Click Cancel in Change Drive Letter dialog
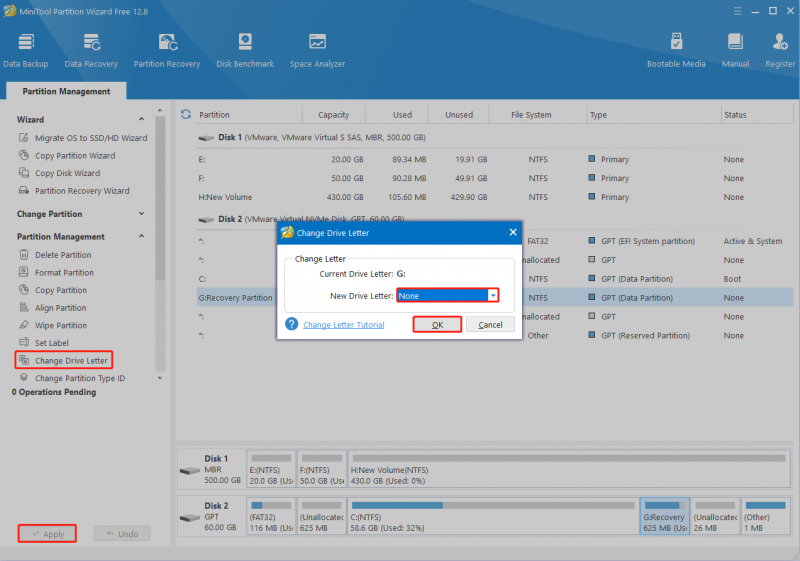This screenshot has height=561, width=800. 490,324
